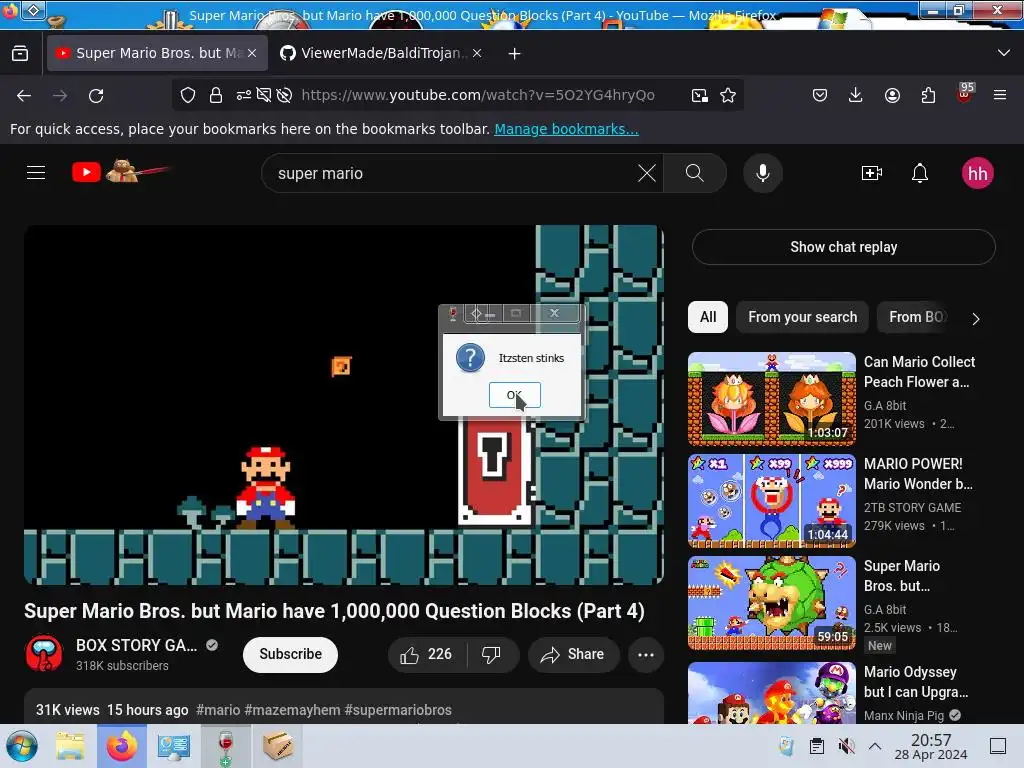Image resolution: width=1024 pixels, height=768 pixels.
Task: Bookmark this page with the star icon
Action: pos(728,95)
